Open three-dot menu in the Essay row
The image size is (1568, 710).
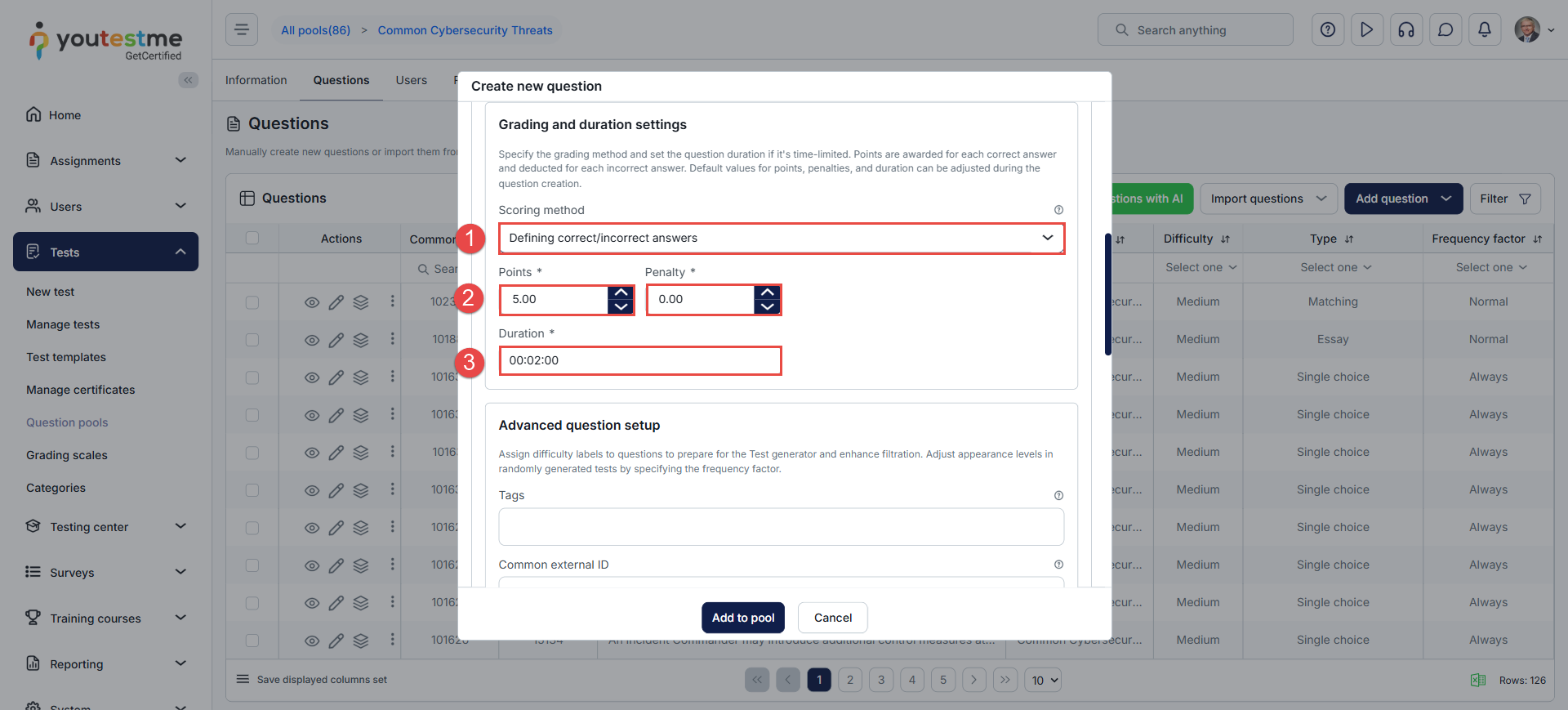[392, 339]
